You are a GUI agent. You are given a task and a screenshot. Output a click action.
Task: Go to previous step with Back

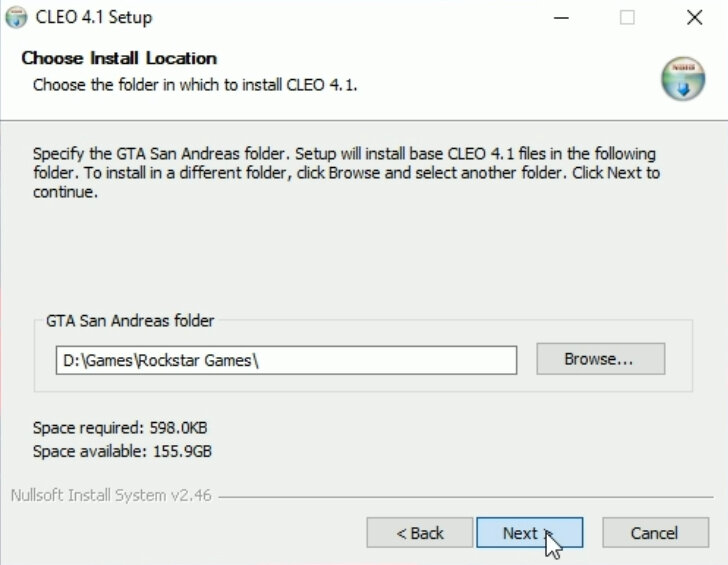(420, 533)
